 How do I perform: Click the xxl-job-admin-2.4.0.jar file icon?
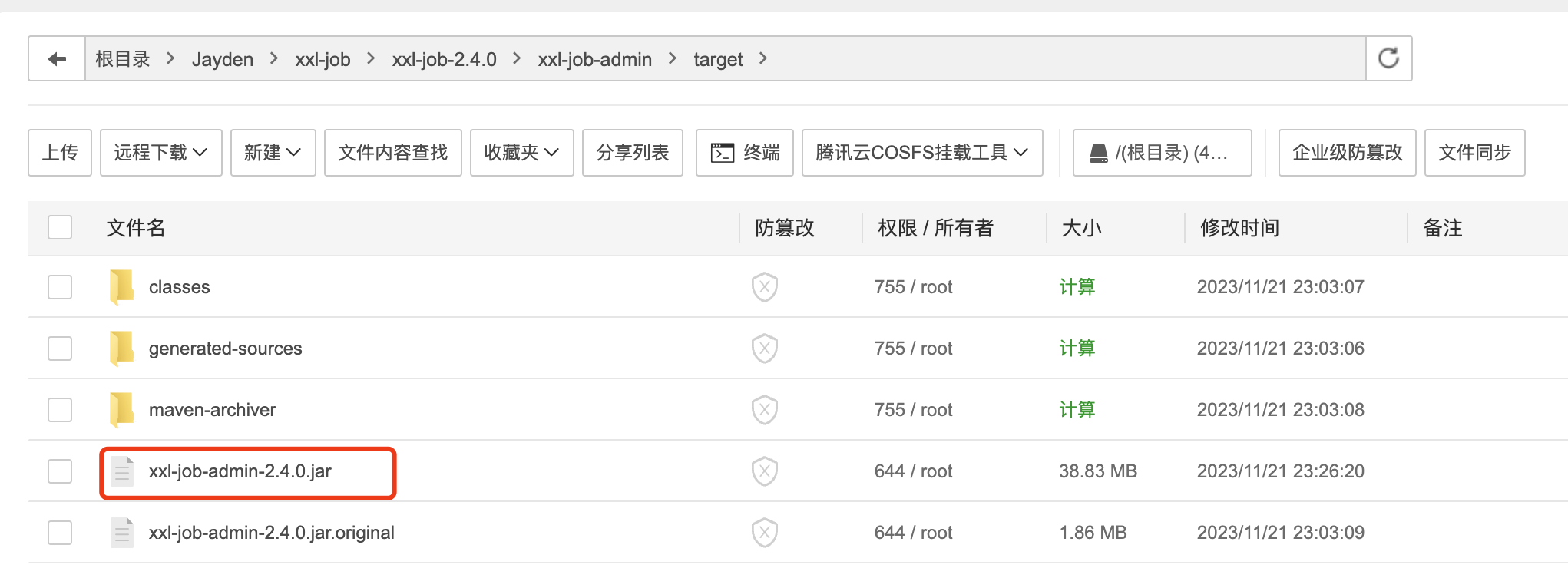point(121,471)
